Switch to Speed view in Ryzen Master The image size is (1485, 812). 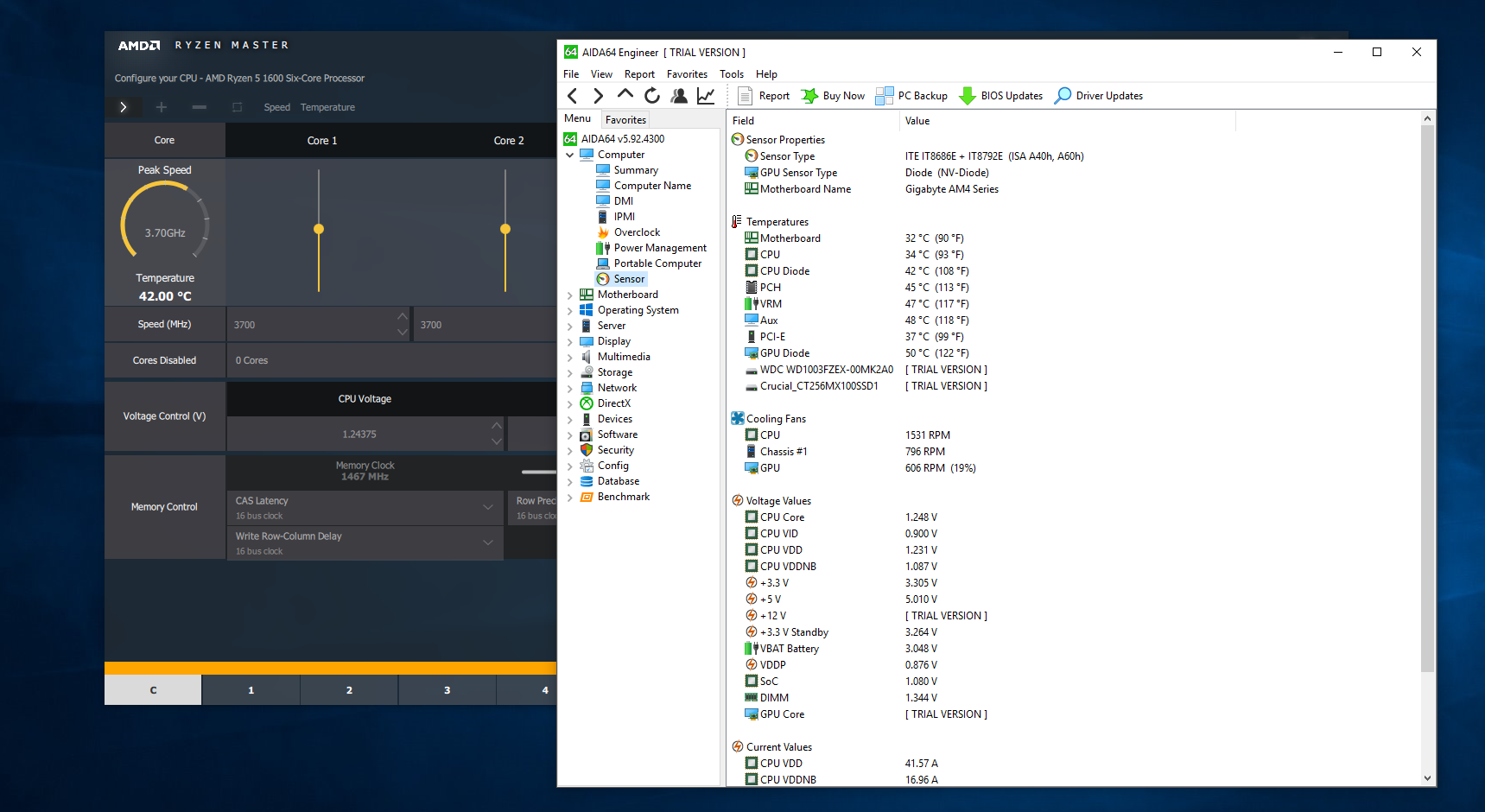pos(276,107)
